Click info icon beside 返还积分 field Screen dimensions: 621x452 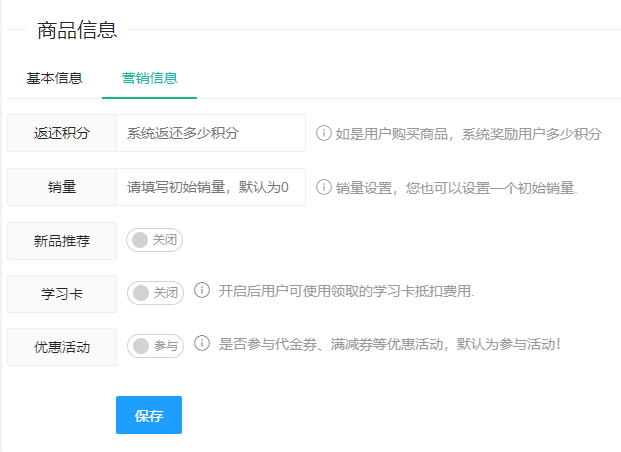[x=324, y=133]
